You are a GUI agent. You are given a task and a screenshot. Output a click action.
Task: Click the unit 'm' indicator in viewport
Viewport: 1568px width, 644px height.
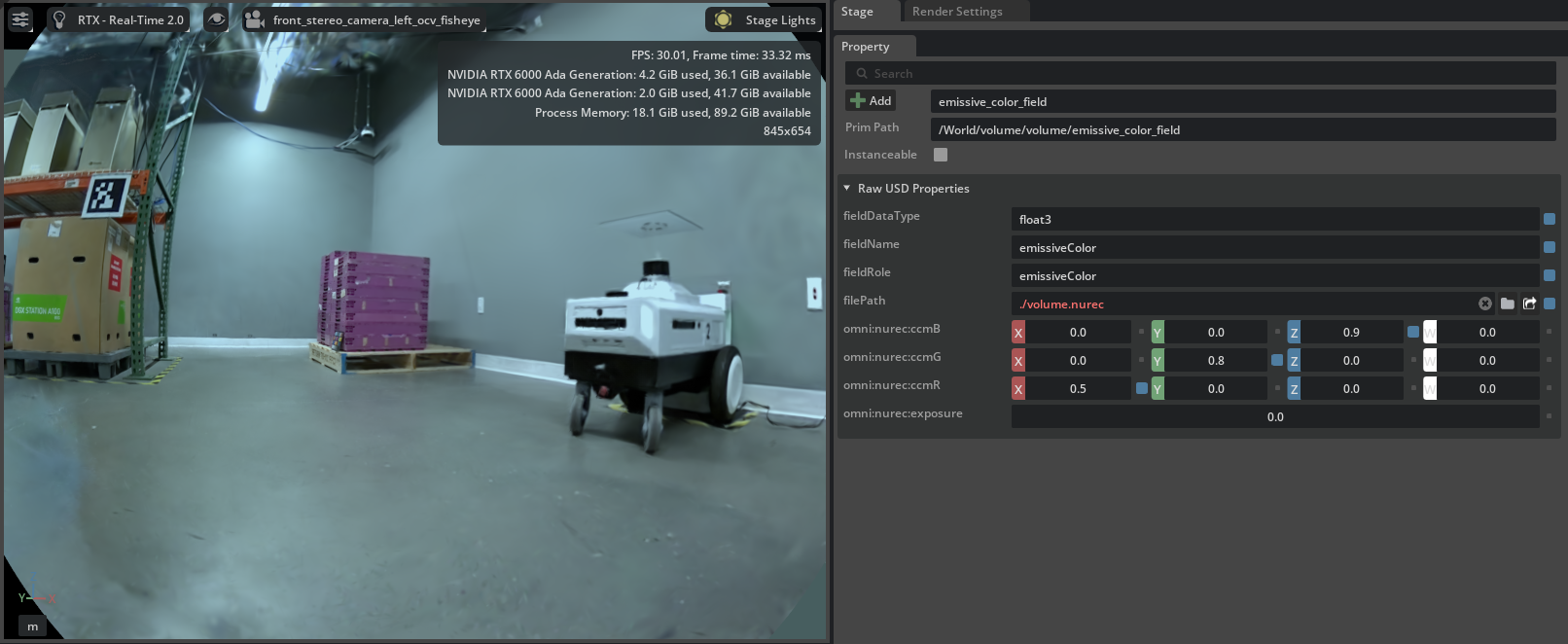(x=32, y=626)
